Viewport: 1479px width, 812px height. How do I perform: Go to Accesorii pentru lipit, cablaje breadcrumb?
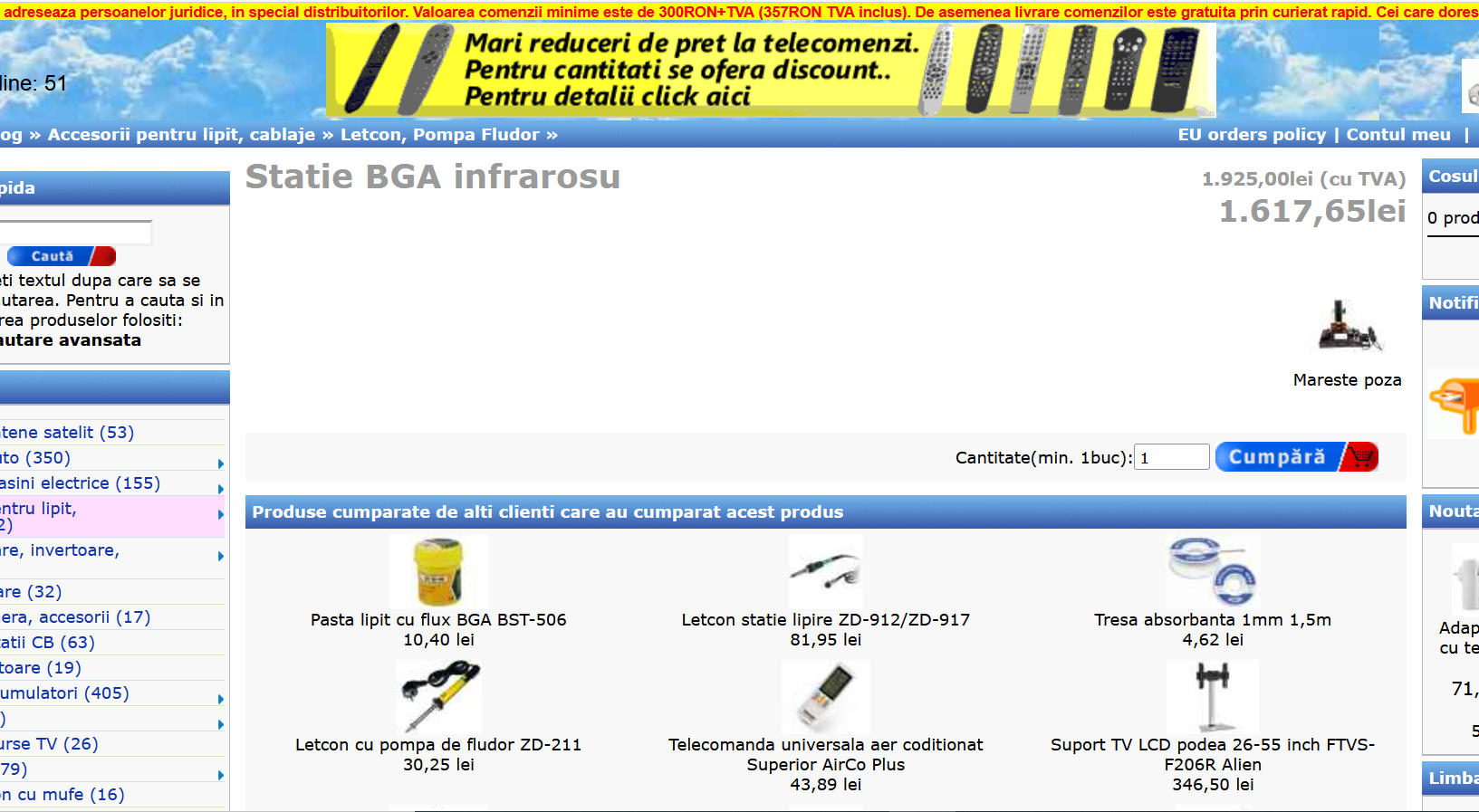(x=181, y=135)
